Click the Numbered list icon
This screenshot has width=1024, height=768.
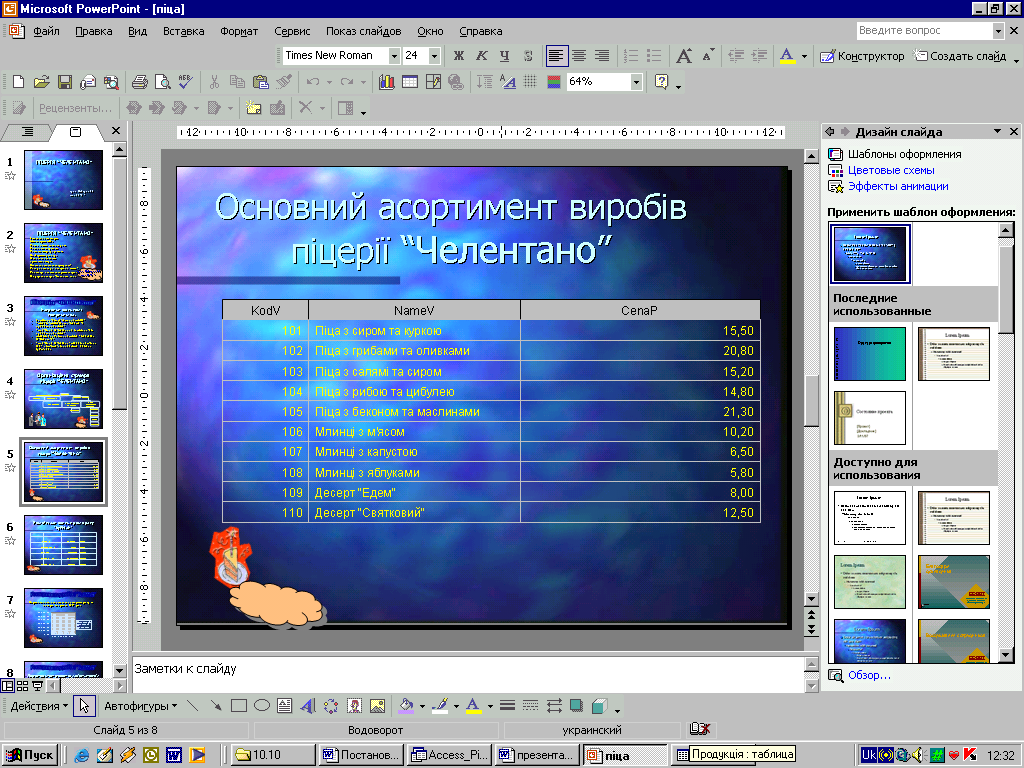pyautogui.click(x=630, y=56)
